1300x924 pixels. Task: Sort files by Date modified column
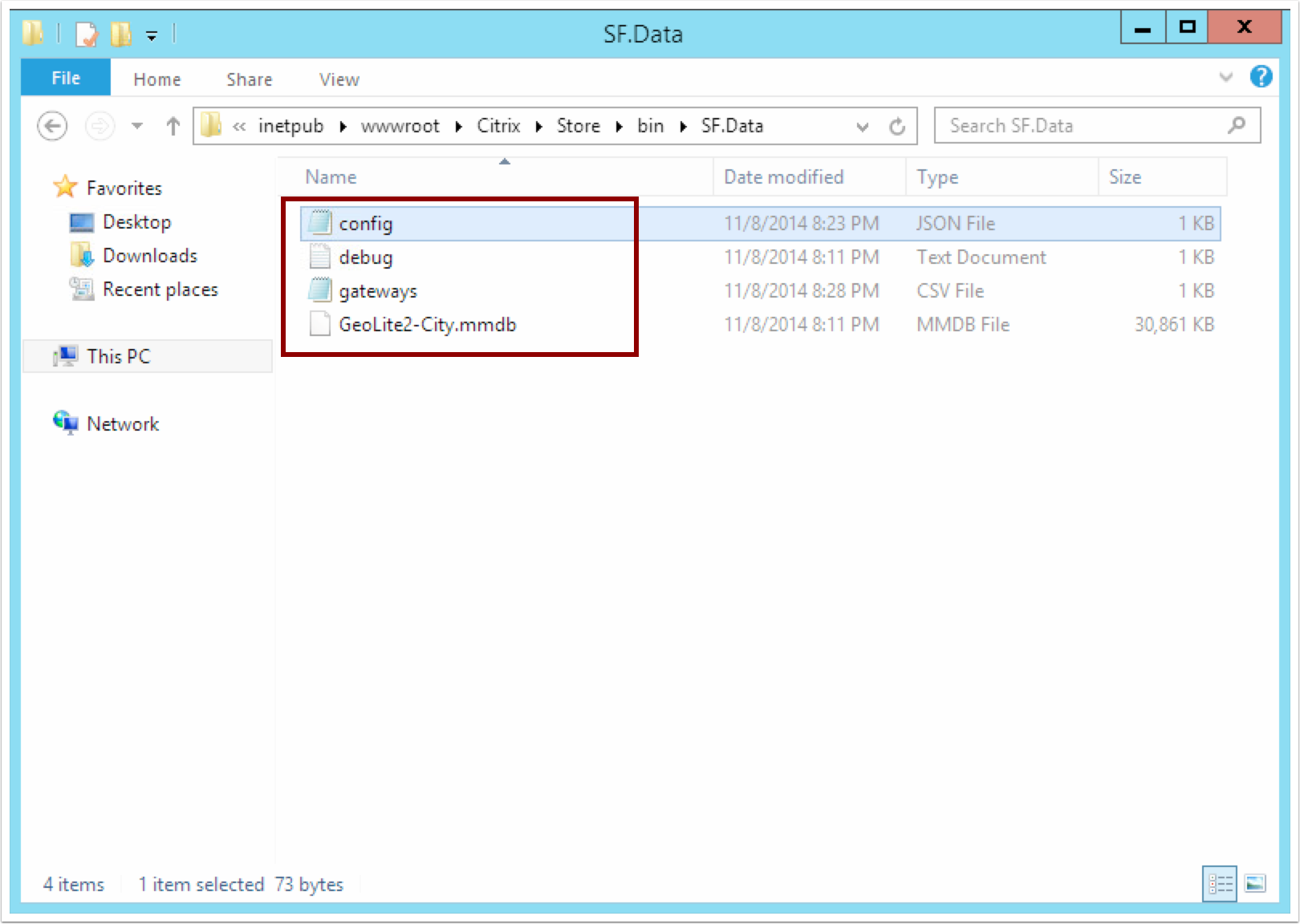coord(783,177)
